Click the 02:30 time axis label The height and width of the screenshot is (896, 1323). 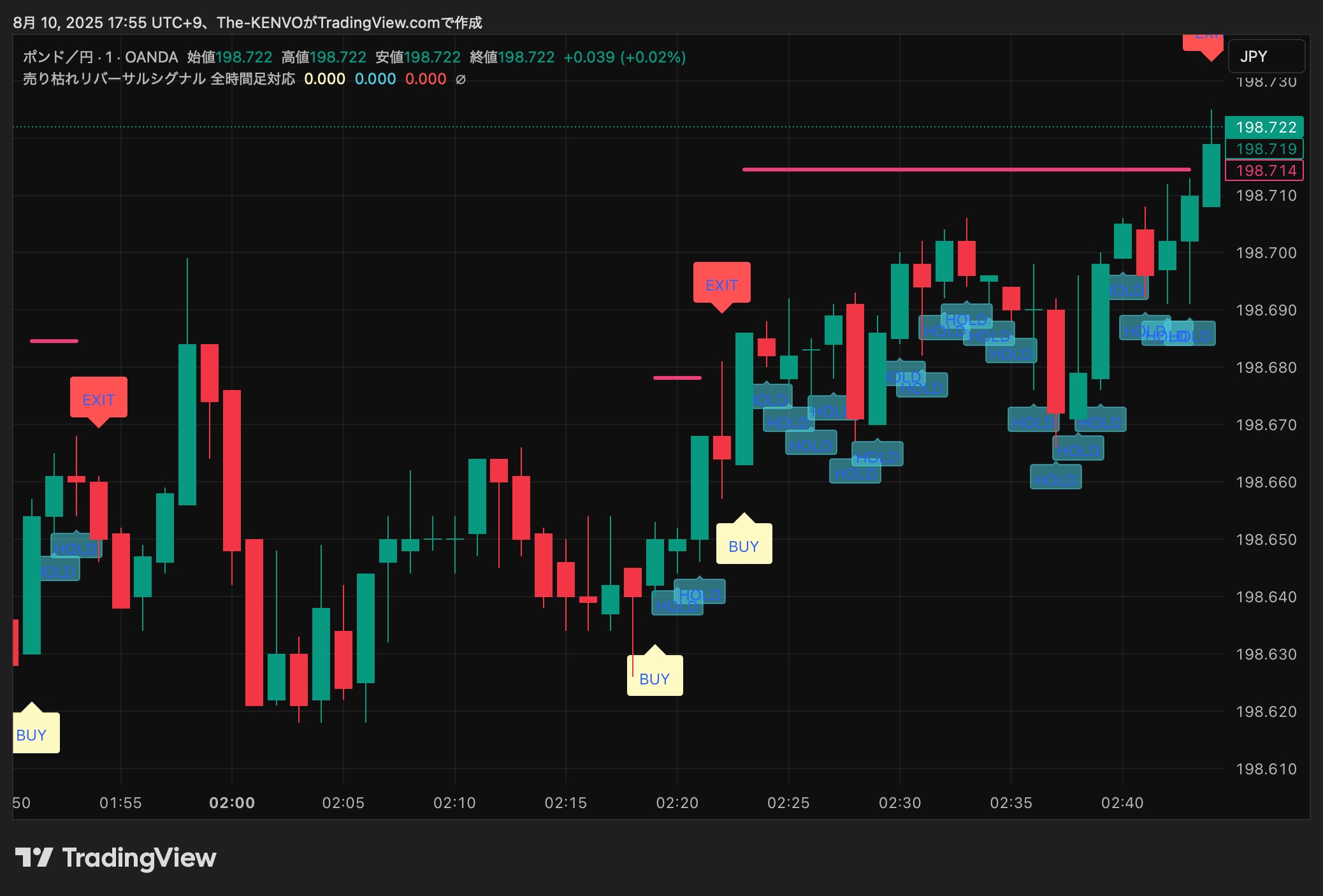(x=899, y=803)
